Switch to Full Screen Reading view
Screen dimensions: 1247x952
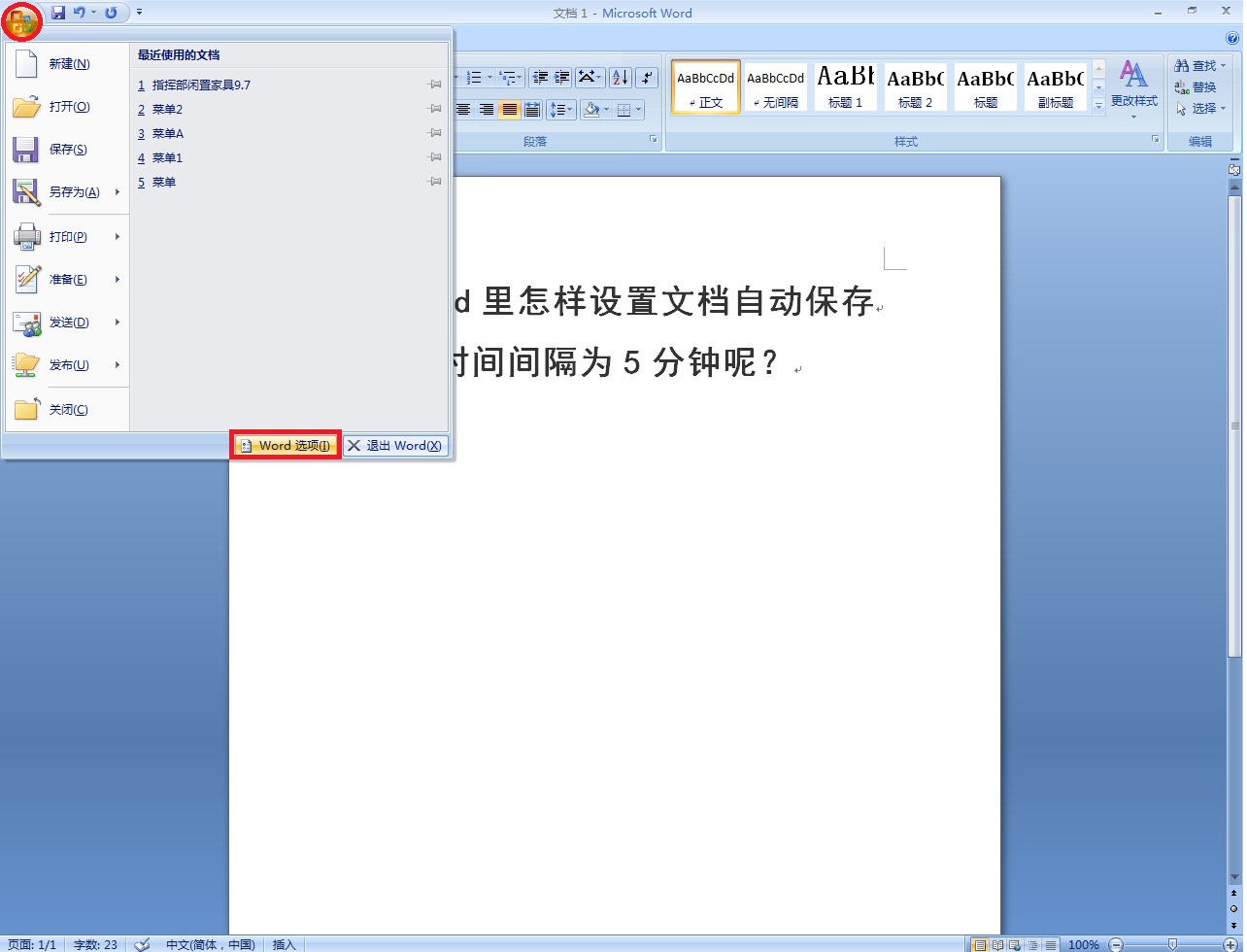pyautogui.click(x=997, y=944)
